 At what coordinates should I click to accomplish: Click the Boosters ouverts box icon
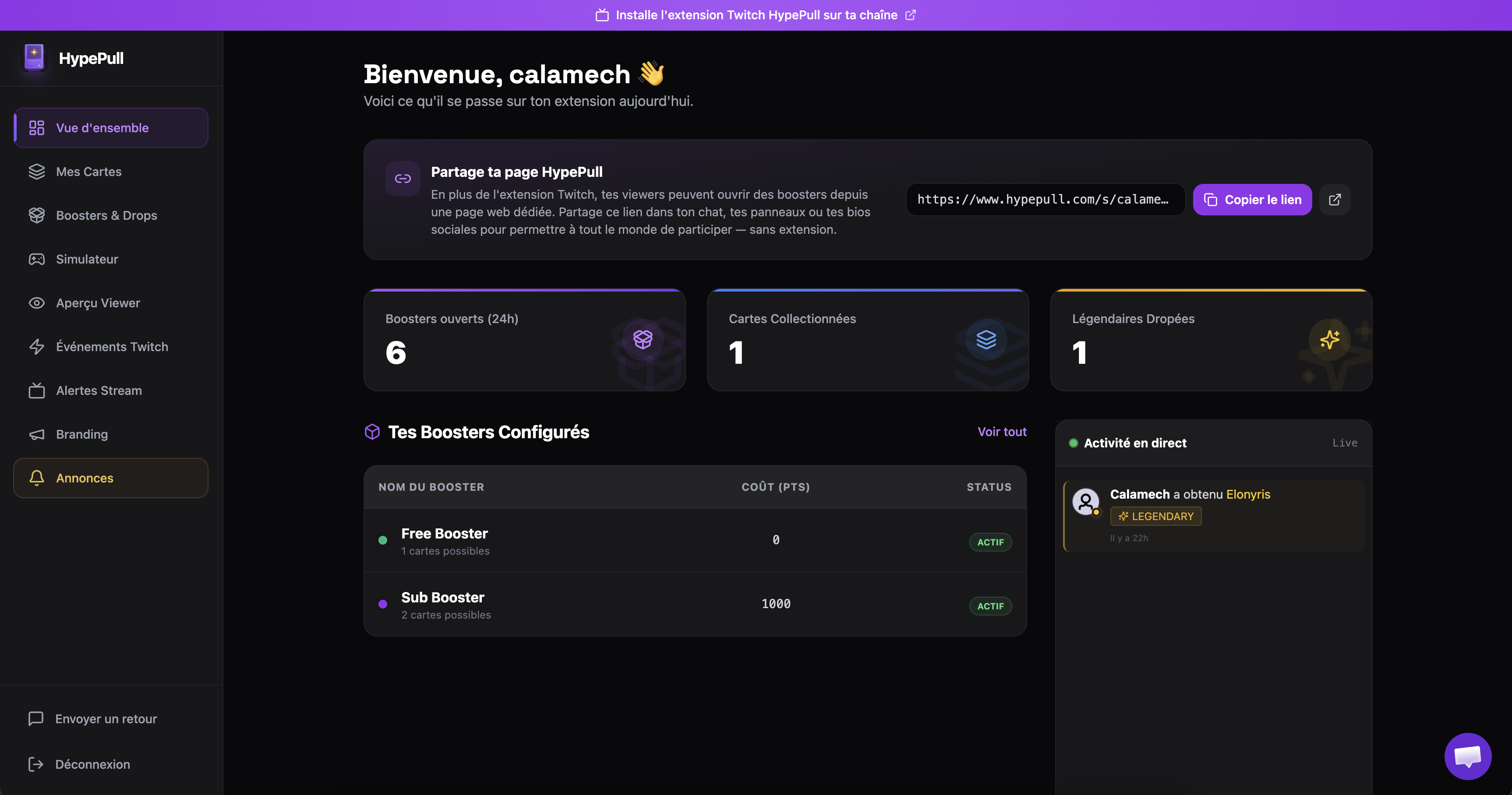(x=643, y=339)
